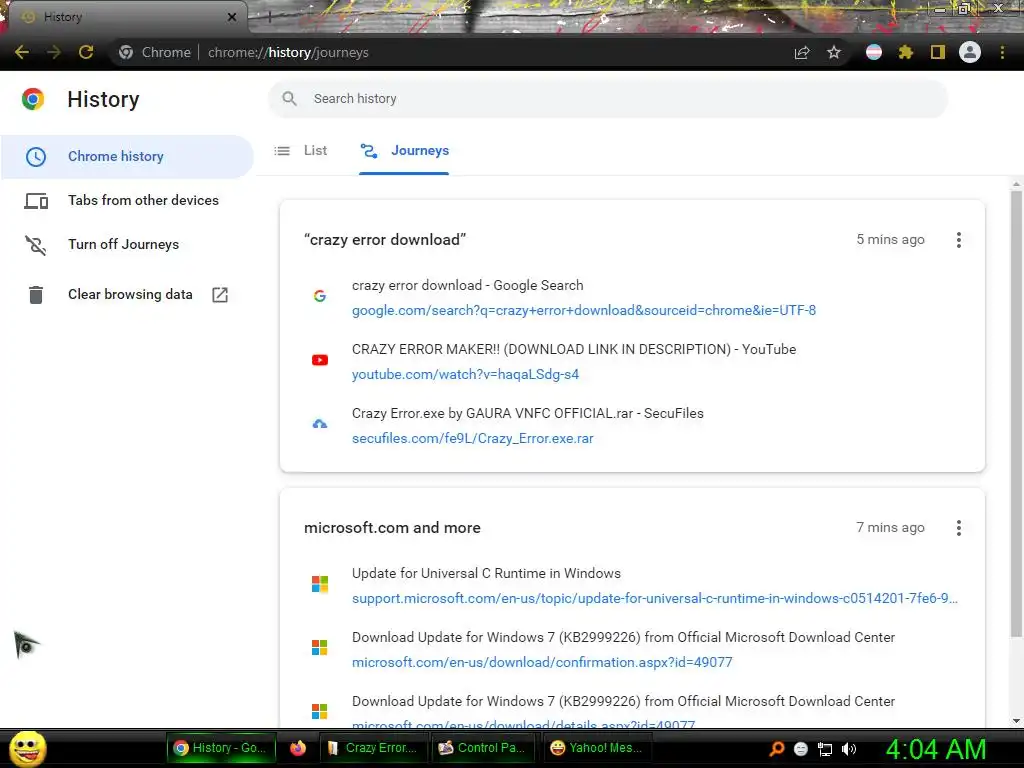1024x768 pixels.
Task: Click the Chrome logo beside History
Action: point(33,99)
